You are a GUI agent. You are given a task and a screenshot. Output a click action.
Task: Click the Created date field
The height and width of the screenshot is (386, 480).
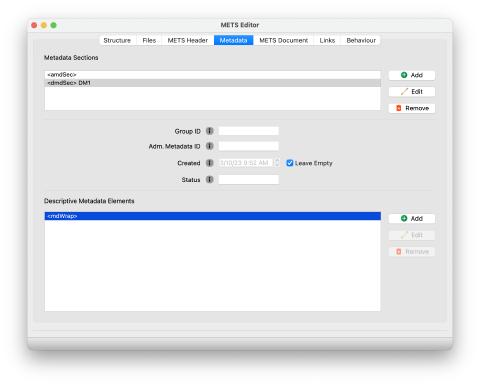[x=245, y=163]
